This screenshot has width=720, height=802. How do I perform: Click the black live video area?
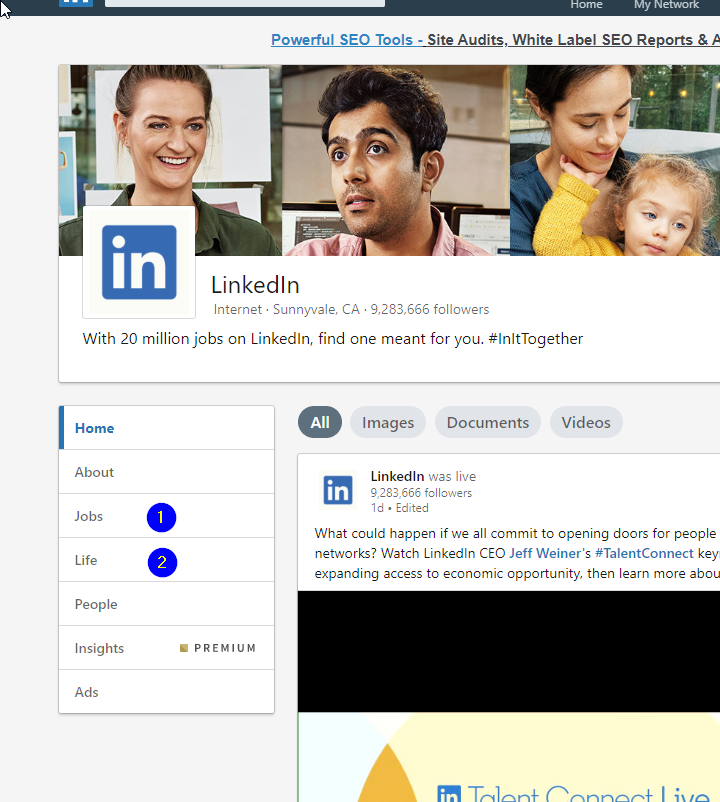(509, 652)
